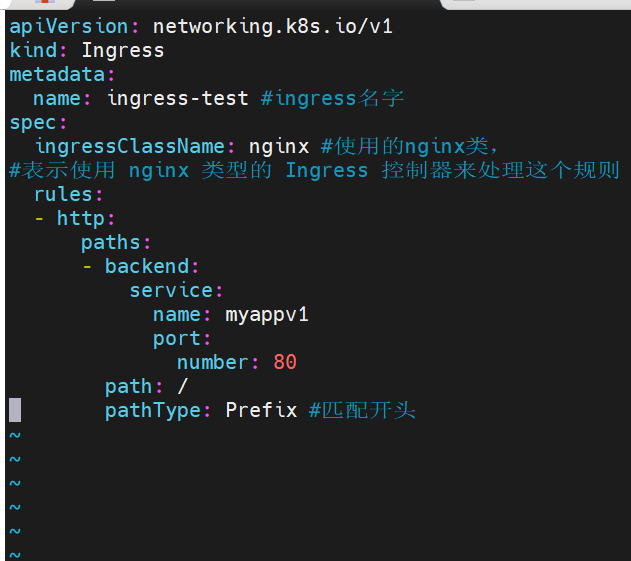Click the 'number' key
Viewport: 631px width, 561px height.
coord(212,363)
